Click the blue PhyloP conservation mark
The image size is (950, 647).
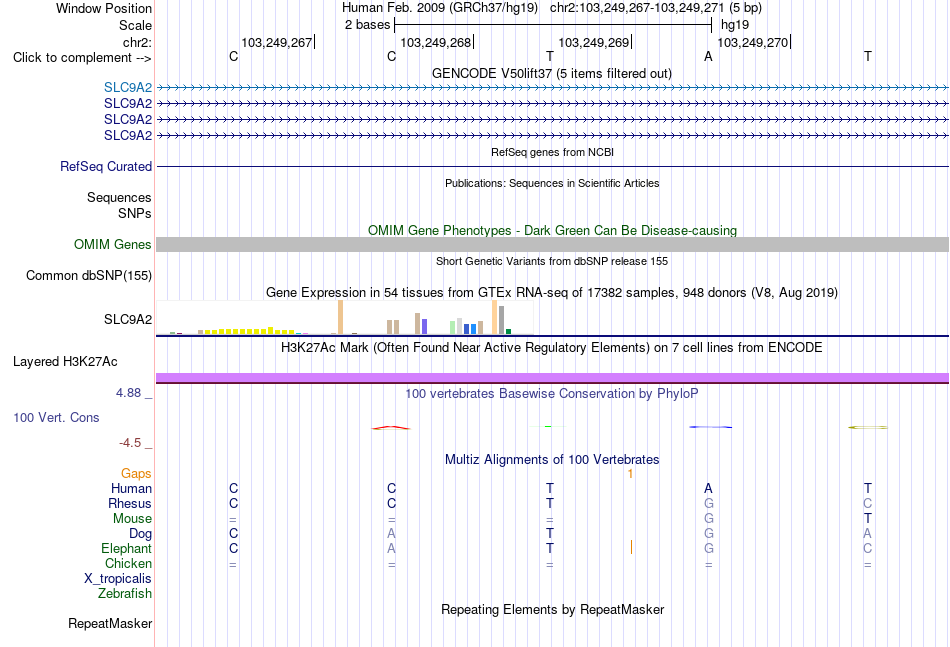[x=710, y=427]
